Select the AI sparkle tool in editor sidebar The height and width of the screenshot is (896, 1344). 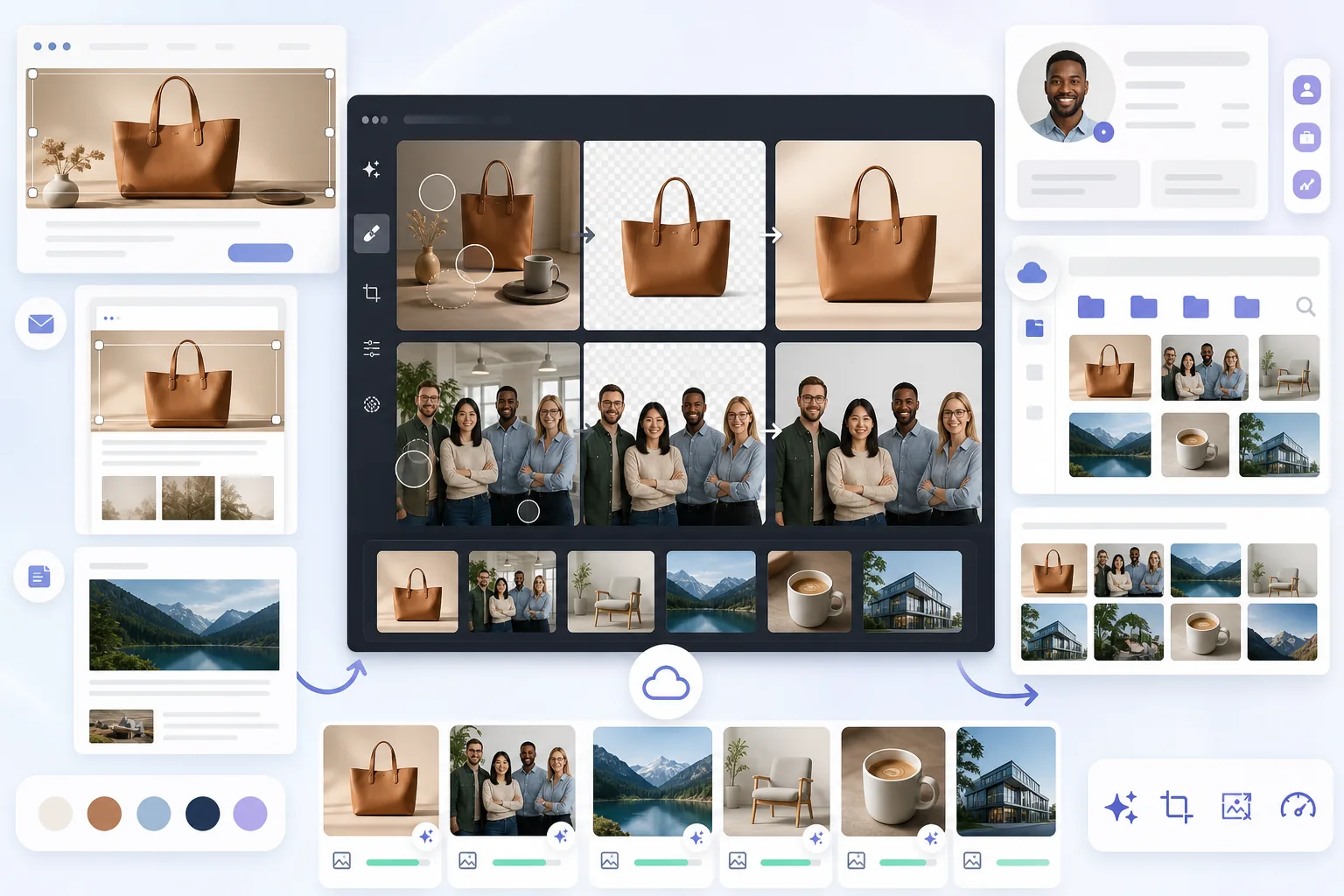coord(372,170)
